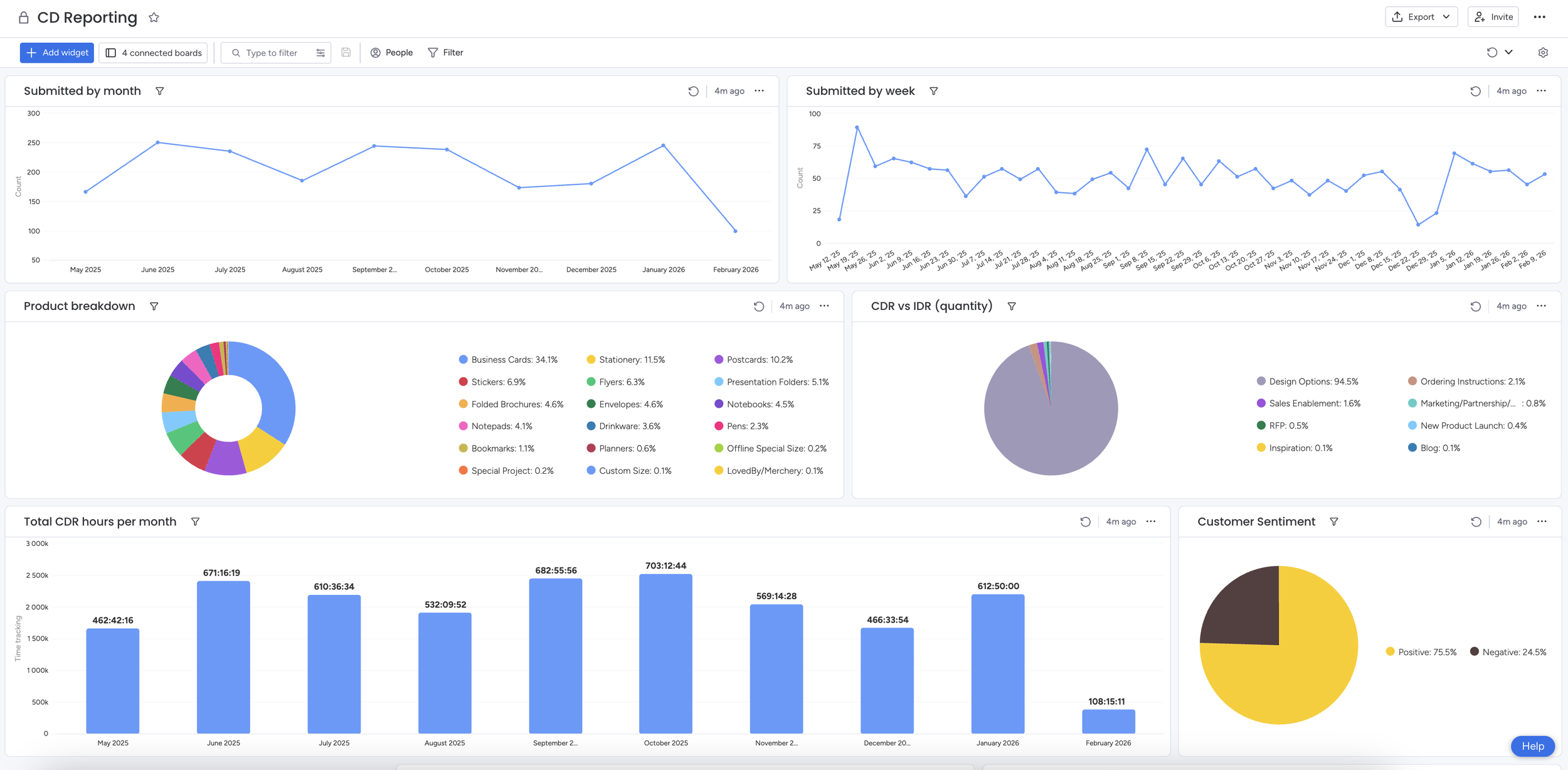Viewport: 1568px width, 770px height.
Task: Refresh the Submitted by week widget
Action: [x=1475, y=91]
